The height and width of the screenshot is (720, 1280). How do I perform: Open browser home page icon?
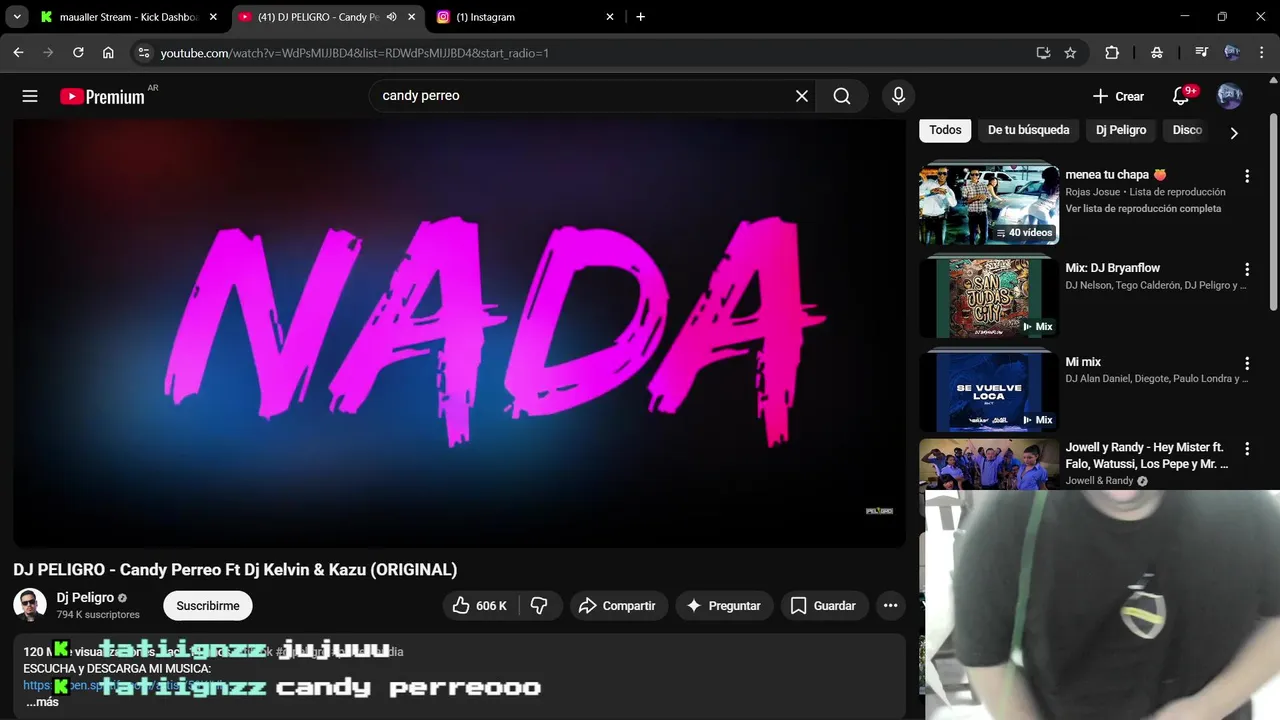(108, 53)
